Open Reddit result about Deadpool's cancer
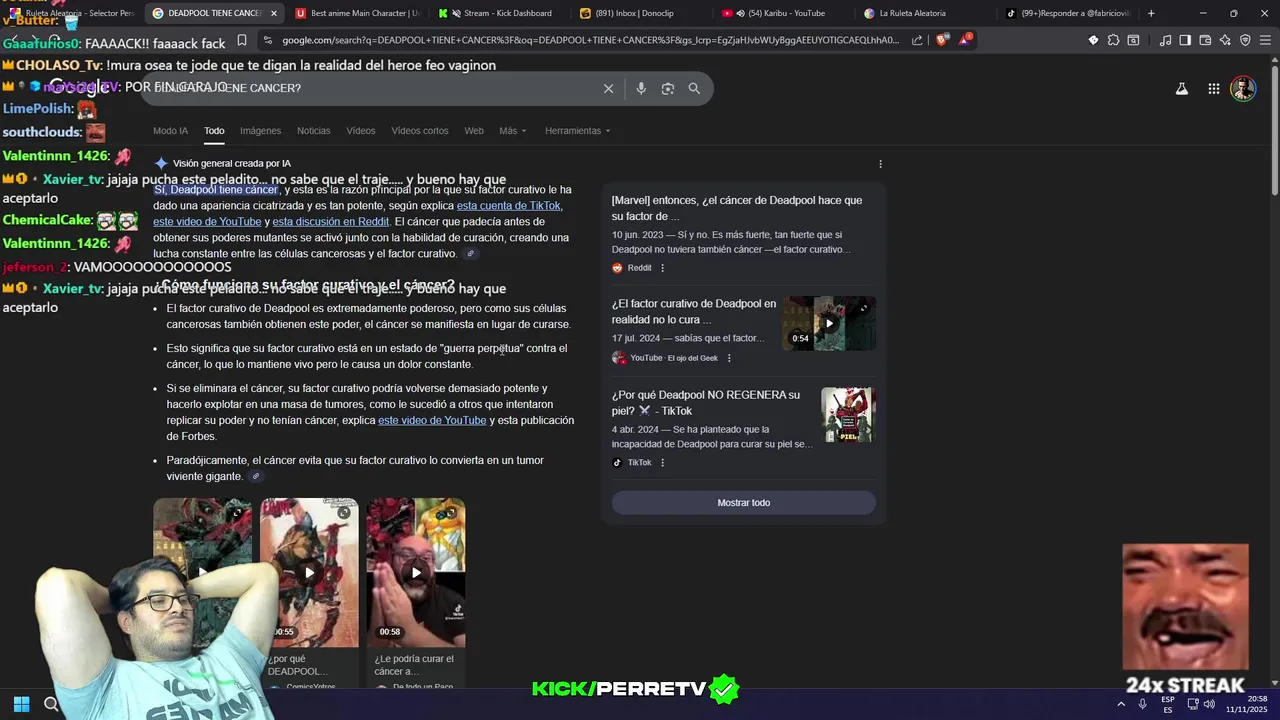 [x=737, y=208]
